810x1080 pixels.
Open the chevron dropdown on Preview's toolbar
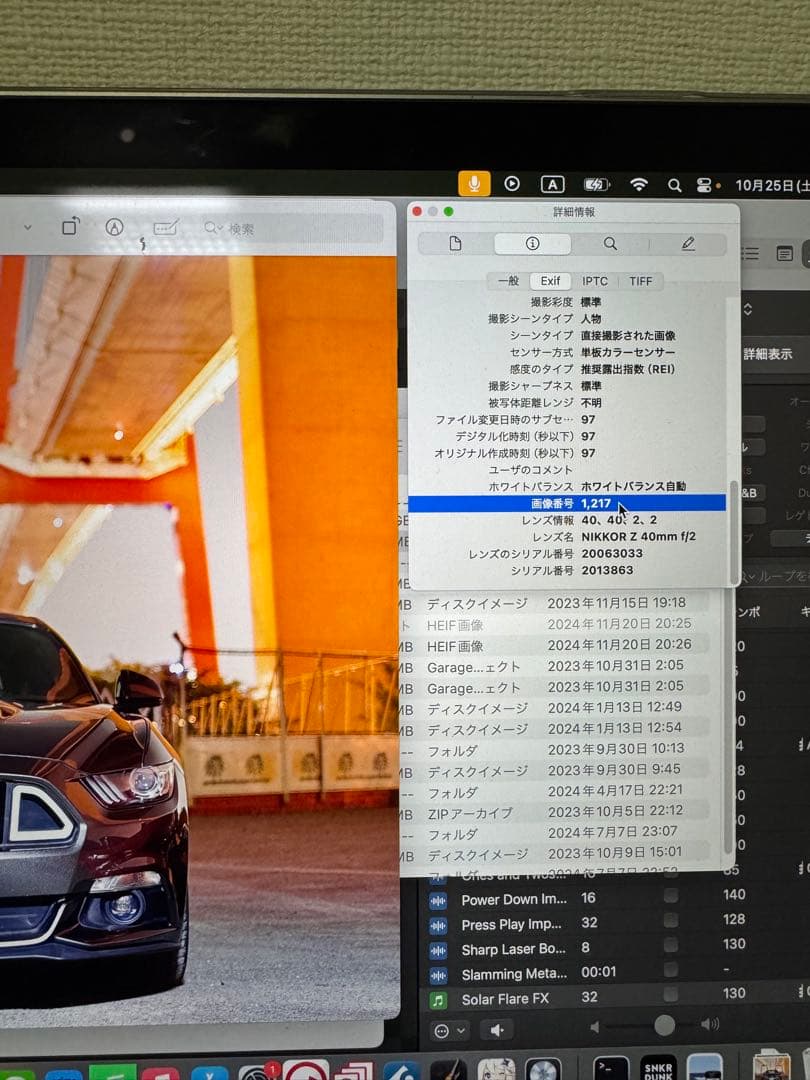[x=26, y=225]
